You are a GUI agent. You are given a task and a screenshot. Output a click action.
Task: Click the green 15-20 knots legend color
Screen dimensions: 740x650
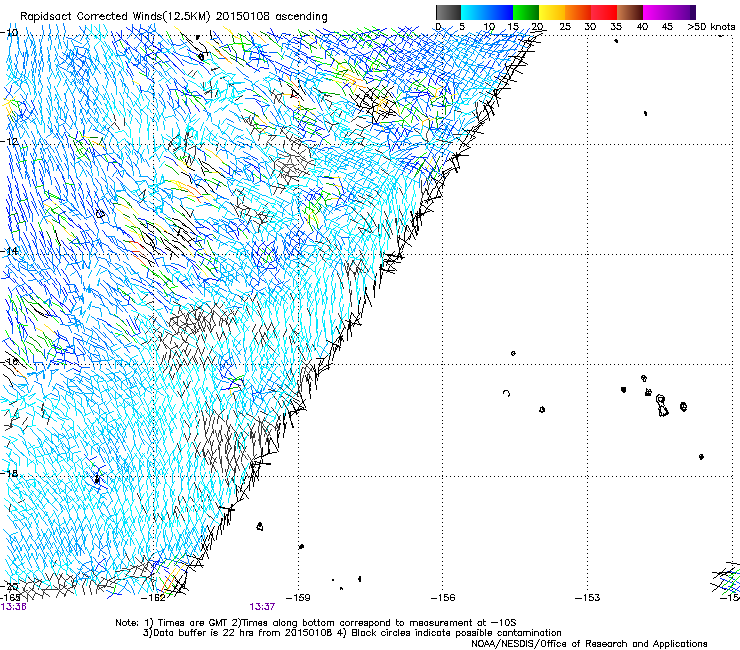(526, 12)
